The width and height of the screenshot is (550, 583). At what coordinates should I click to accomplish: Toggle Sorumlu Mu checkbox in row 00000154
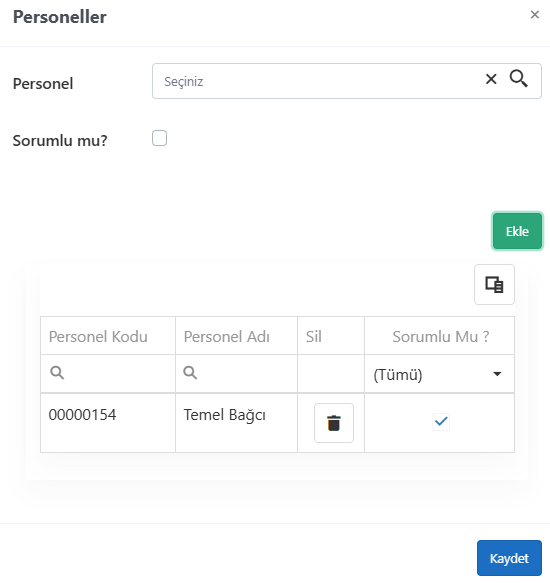441,422
